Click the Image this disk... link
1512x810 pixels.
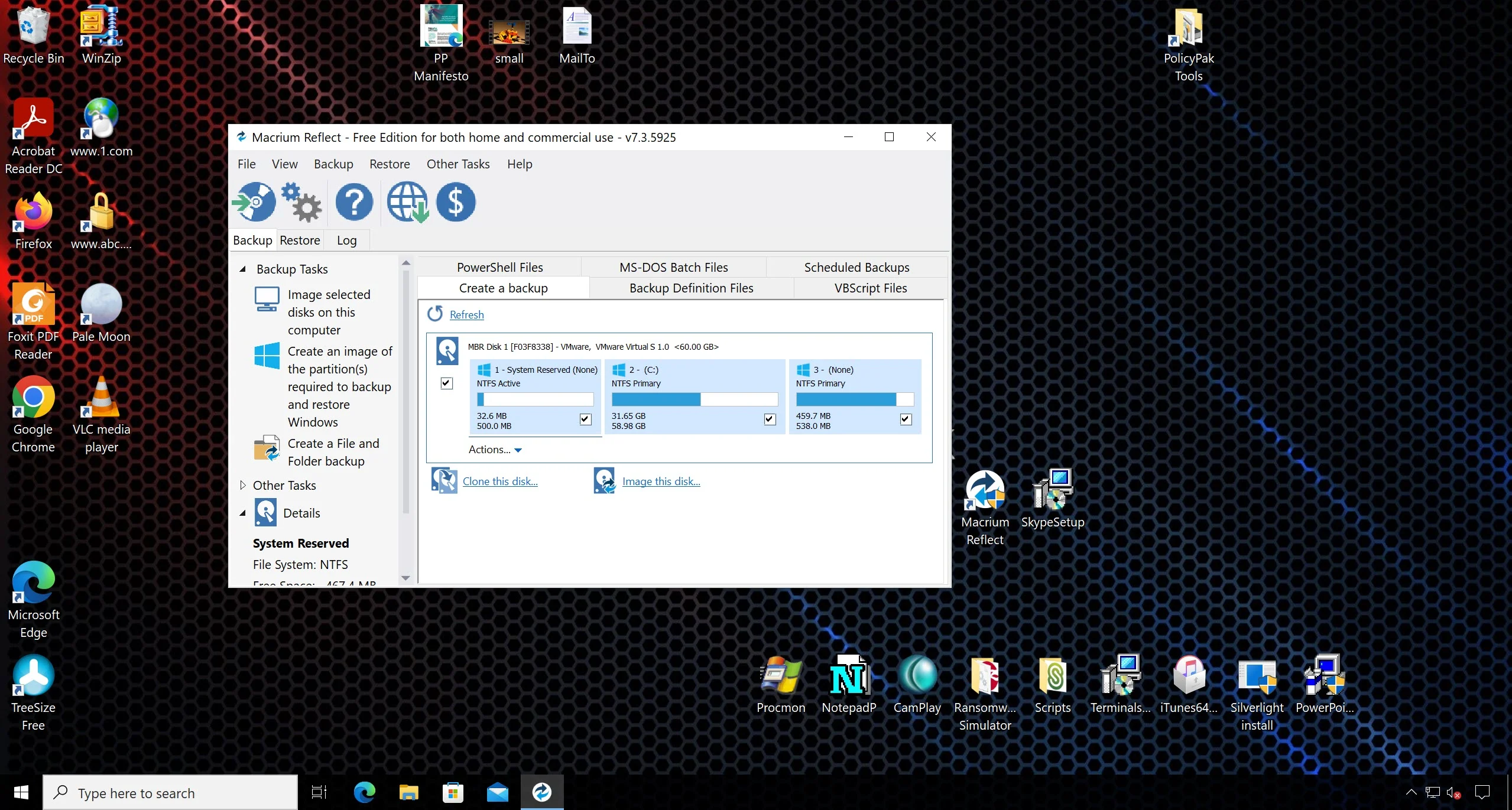pos(661,481)
